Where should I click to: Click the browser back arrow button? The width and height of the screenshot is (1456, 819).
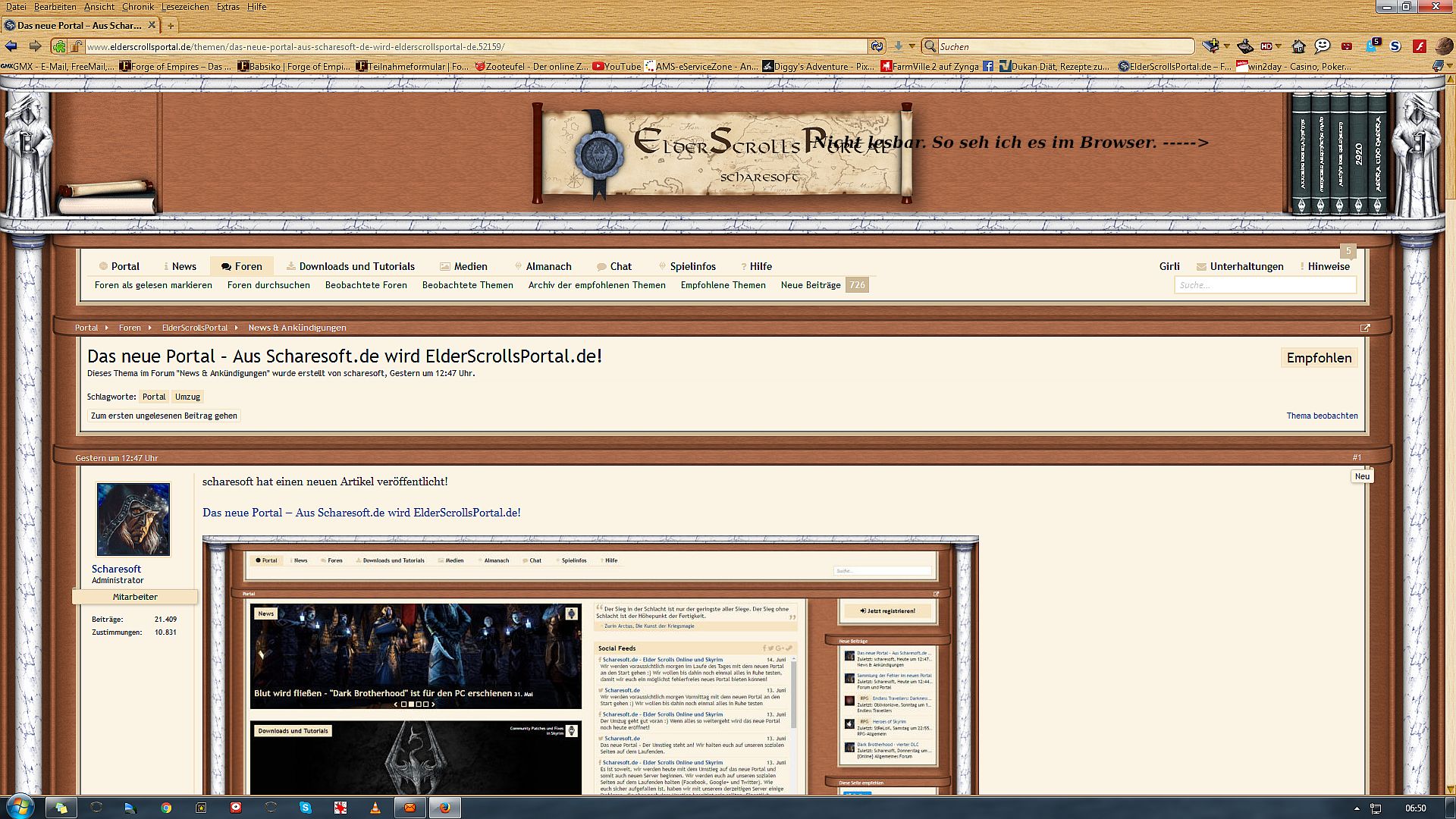(11, 46)
